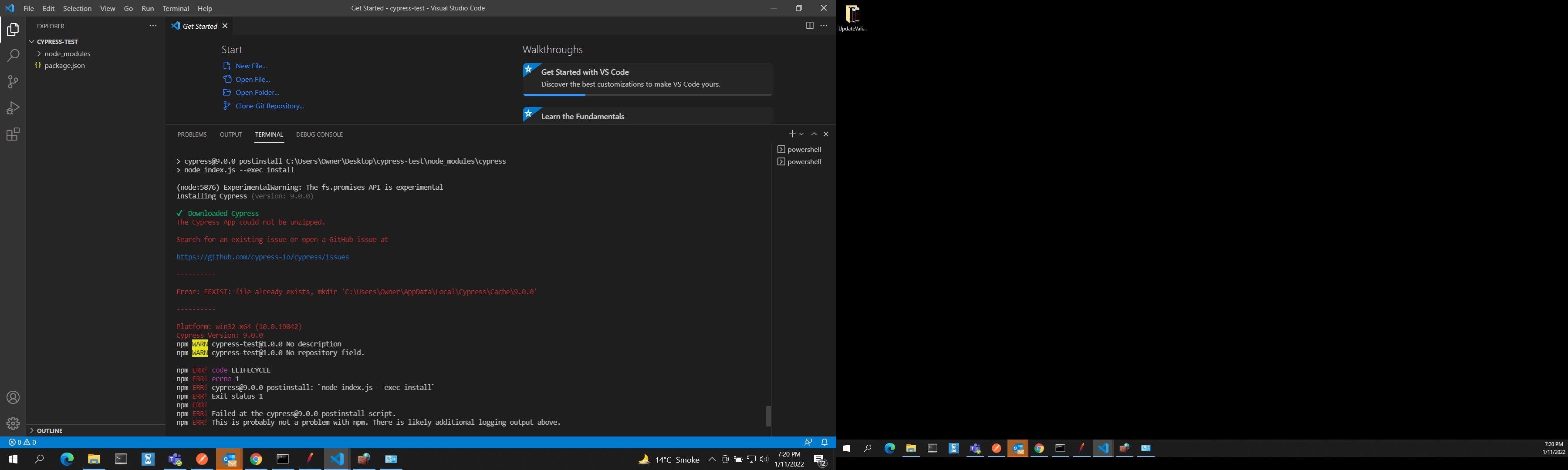This screenshot has width=1568, height=470.
Task: Open the Accounts menu icon
Action: [13, 398]
